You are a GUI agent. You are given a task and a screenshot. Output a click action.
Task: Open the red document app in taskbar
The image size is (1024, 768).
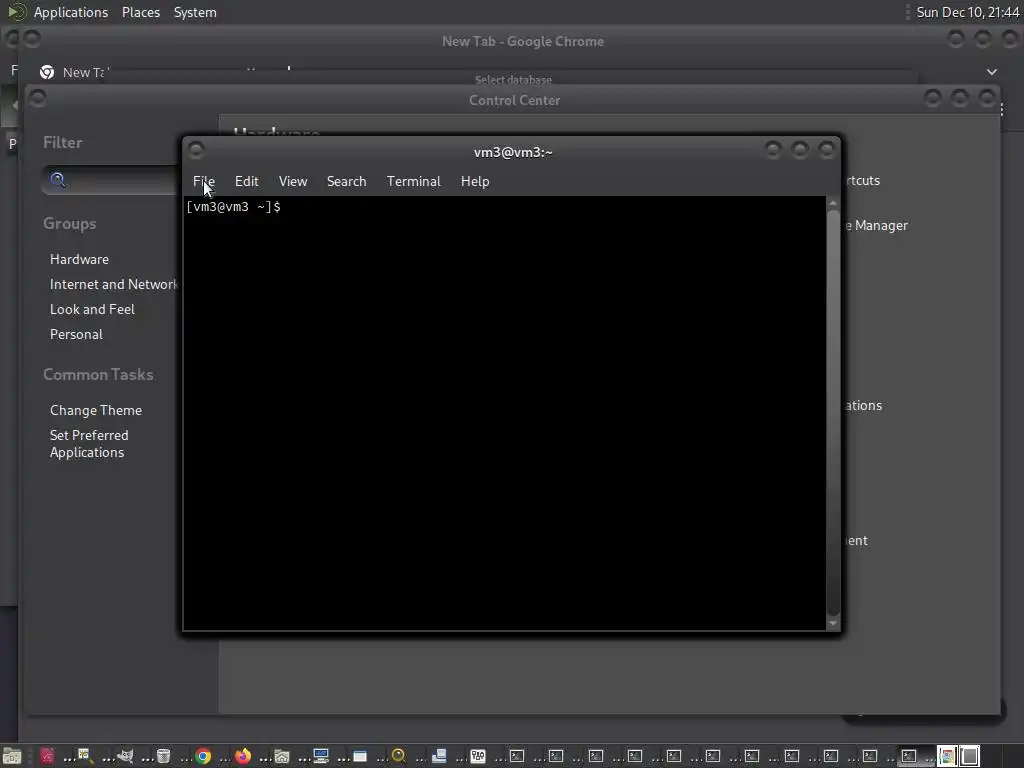point(47,756)
